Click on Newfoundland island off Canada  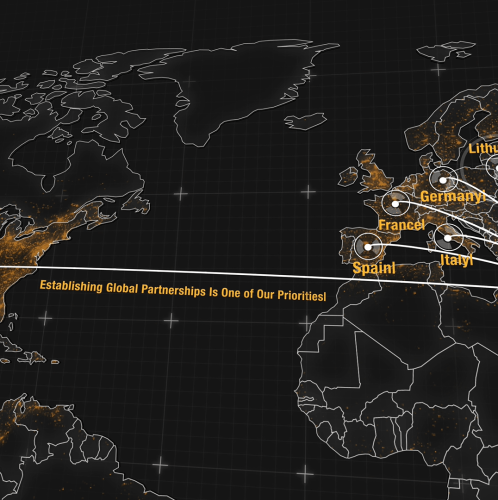click(x=137, y=203)
